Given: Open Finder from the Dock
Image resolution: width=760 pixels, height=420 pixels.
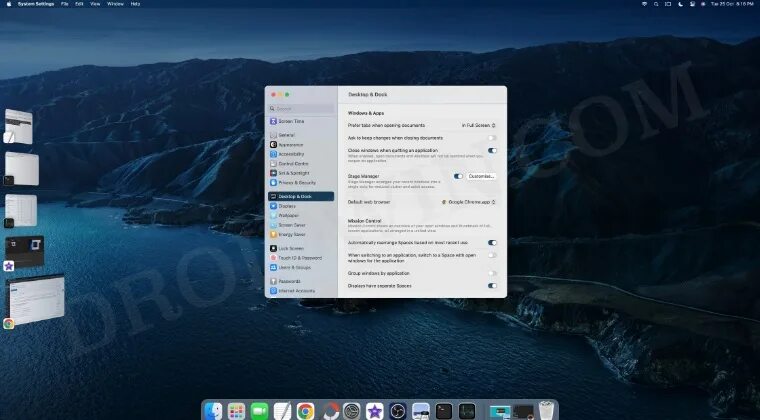Looking at the screenshot, I should click(213, 411).
